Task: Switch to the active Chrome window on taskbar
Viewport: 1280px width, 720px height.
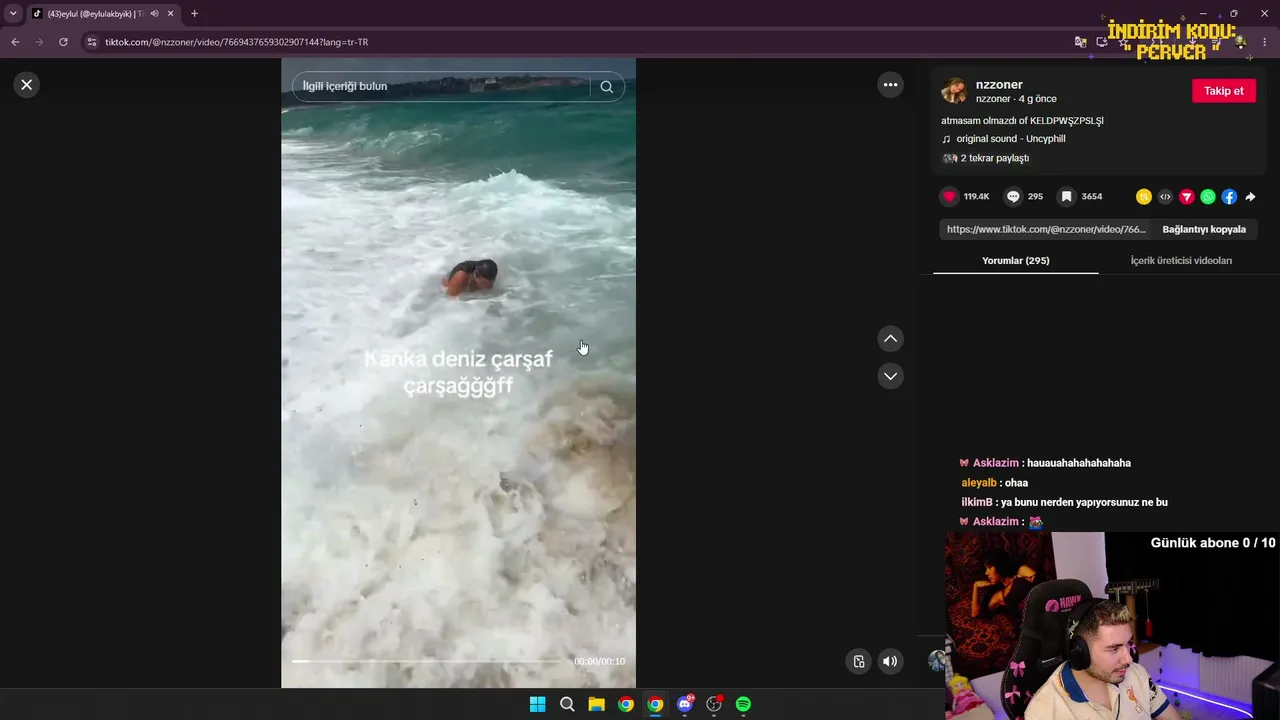Action: tap(655, 704)
